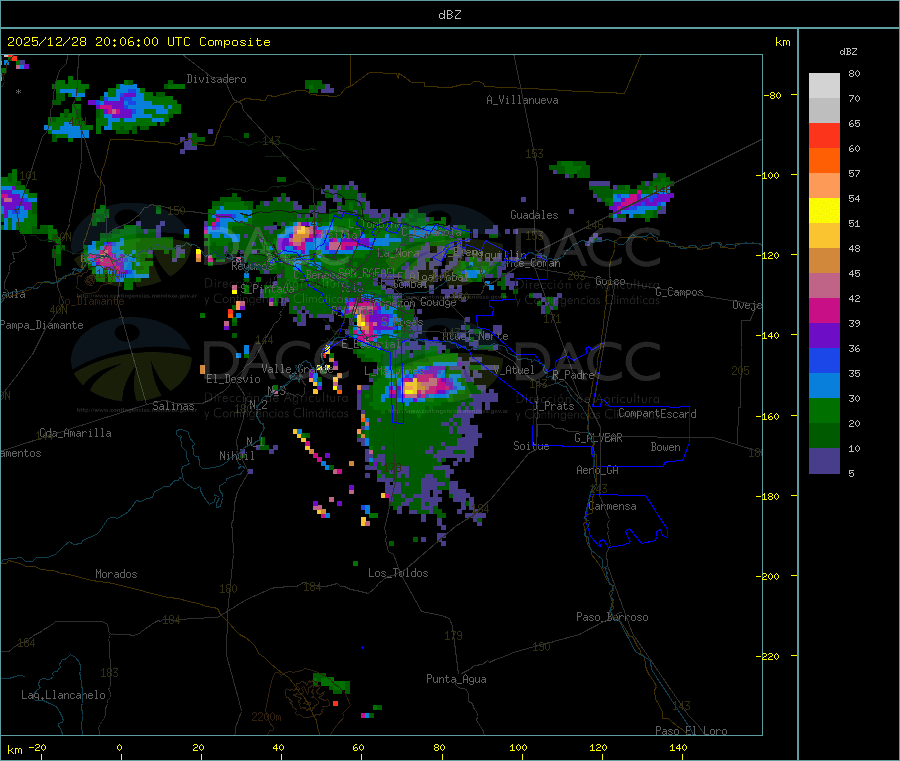Viewport: 900px width, 761px height.
Task: Click the grey 70 dBZ legend swatch
Action: pos(824,111)
